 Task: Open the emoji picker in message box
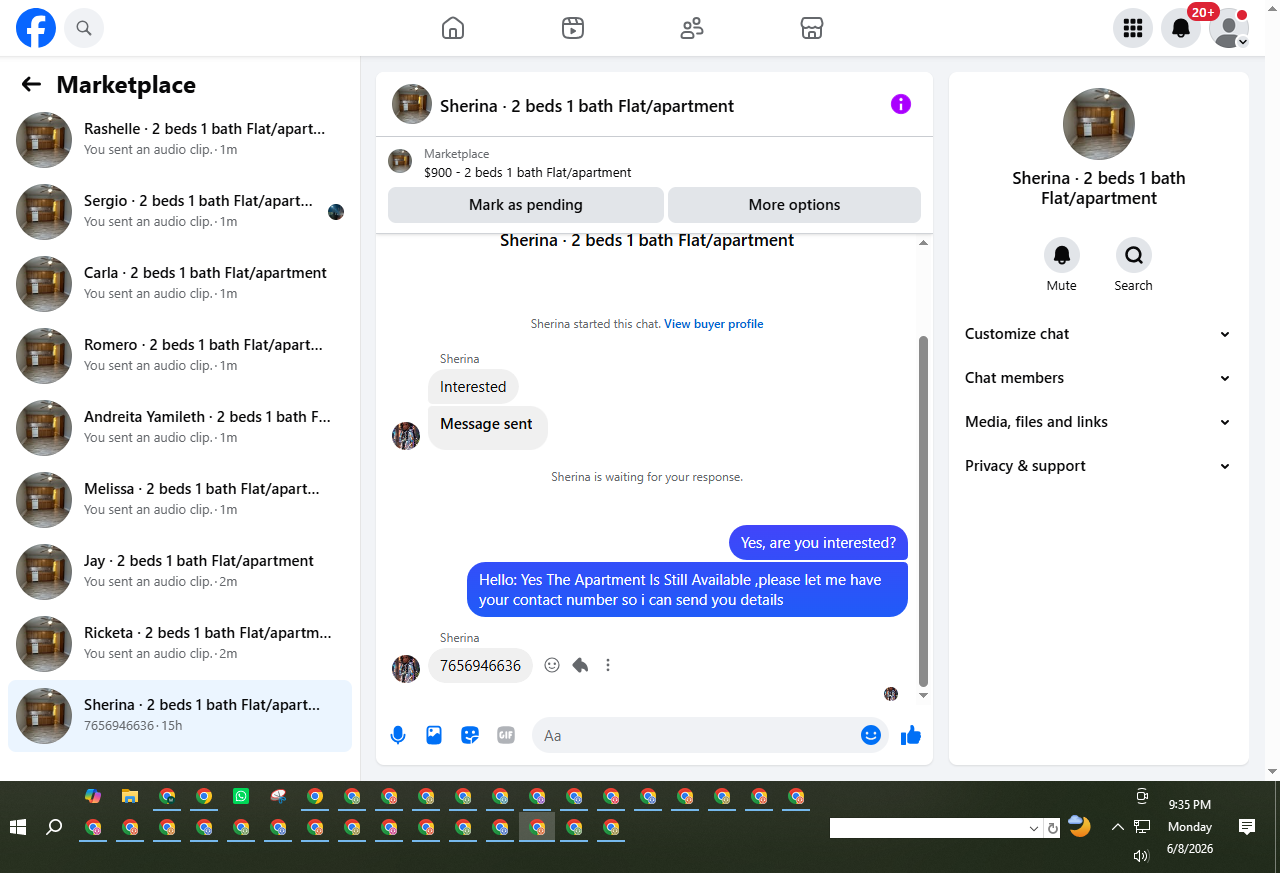click(x=871, y=736)
